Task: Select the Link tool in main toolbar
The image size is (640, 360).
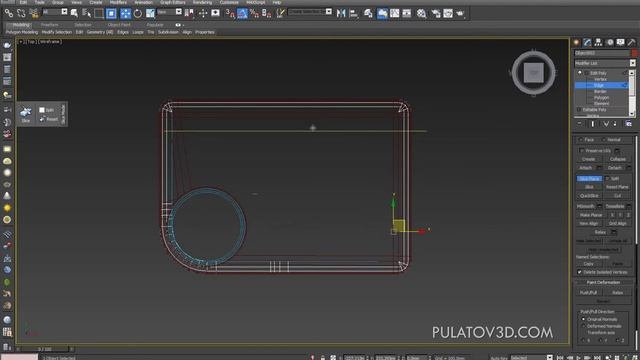Action: (9, 13)
